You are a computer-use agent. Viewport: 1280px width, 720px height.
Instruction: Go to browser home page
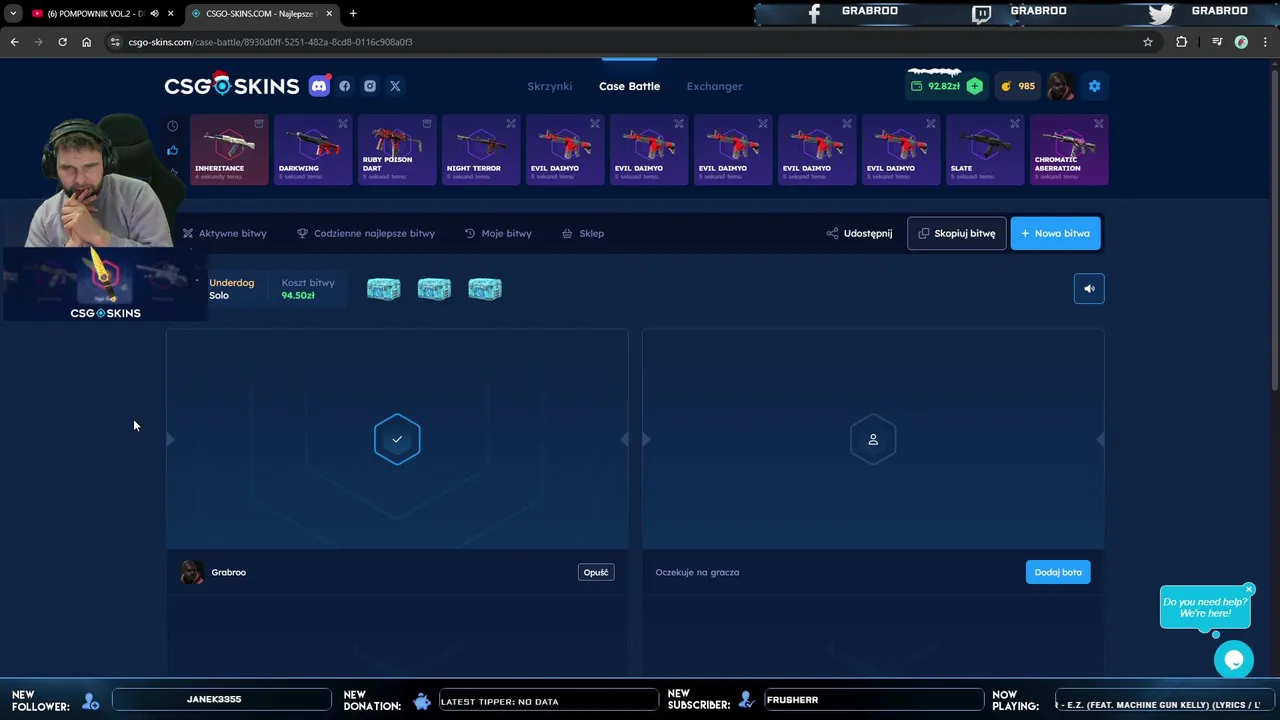86,42
